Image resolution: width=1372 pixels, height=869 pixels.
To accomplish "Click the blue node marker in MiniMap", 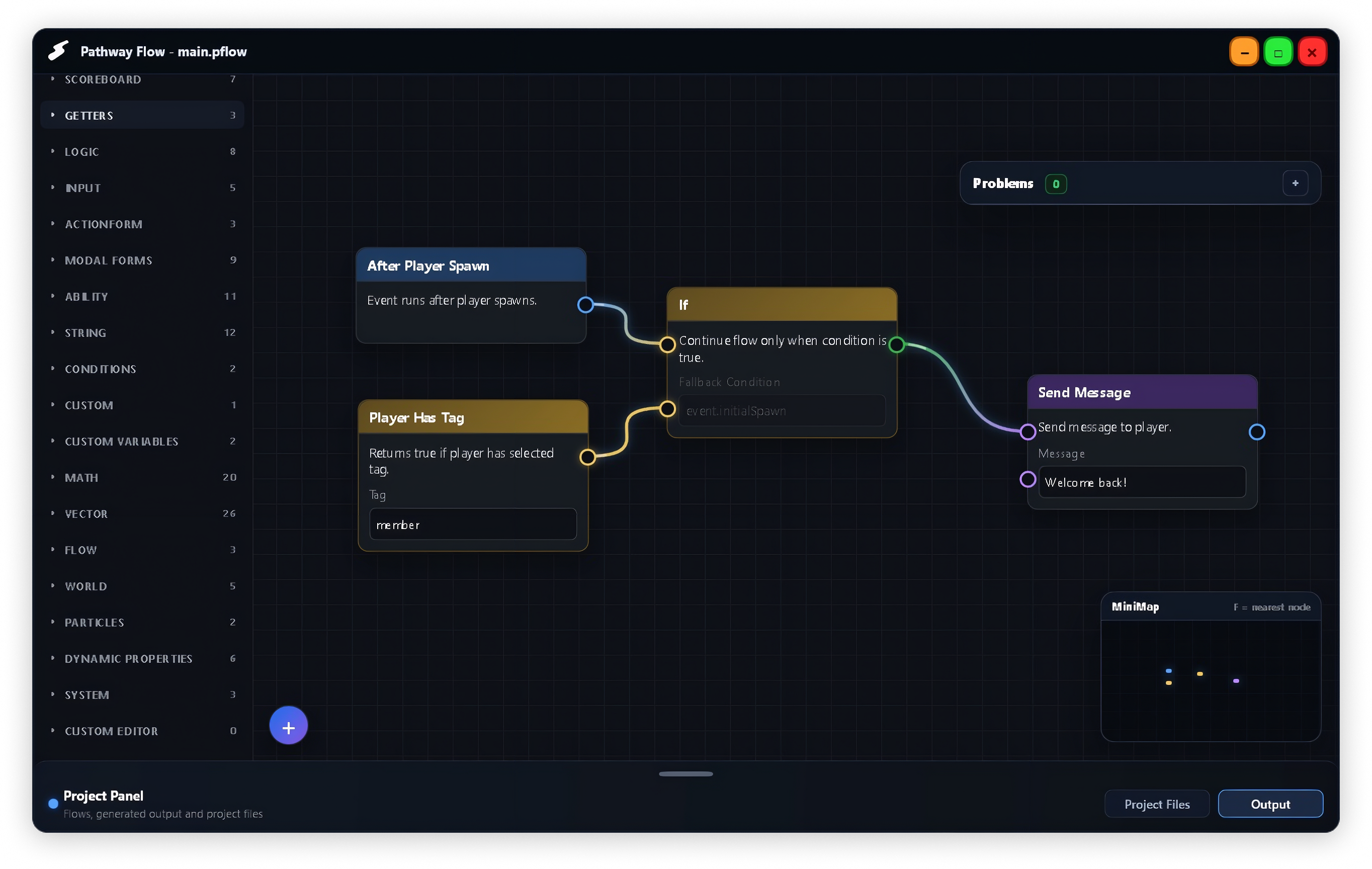I will (1169, 671).
